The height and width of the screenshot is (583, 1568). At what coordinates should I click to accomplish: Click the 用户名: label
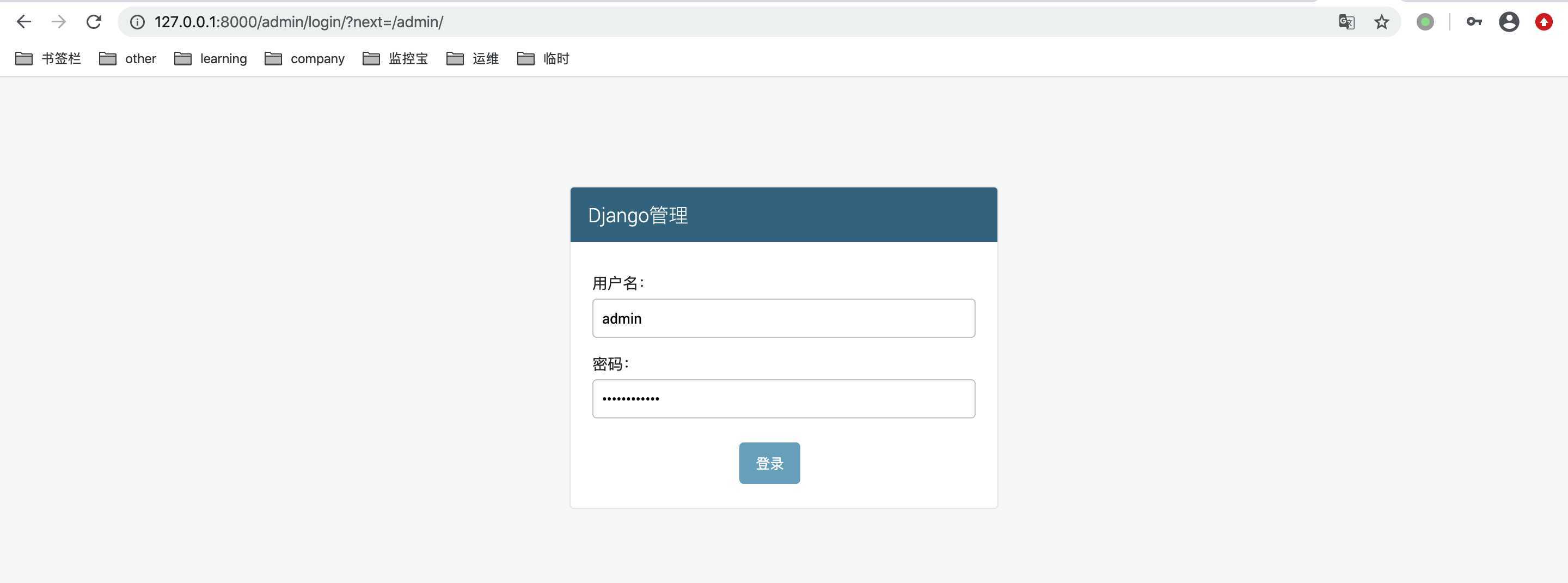tap(618, 283)
